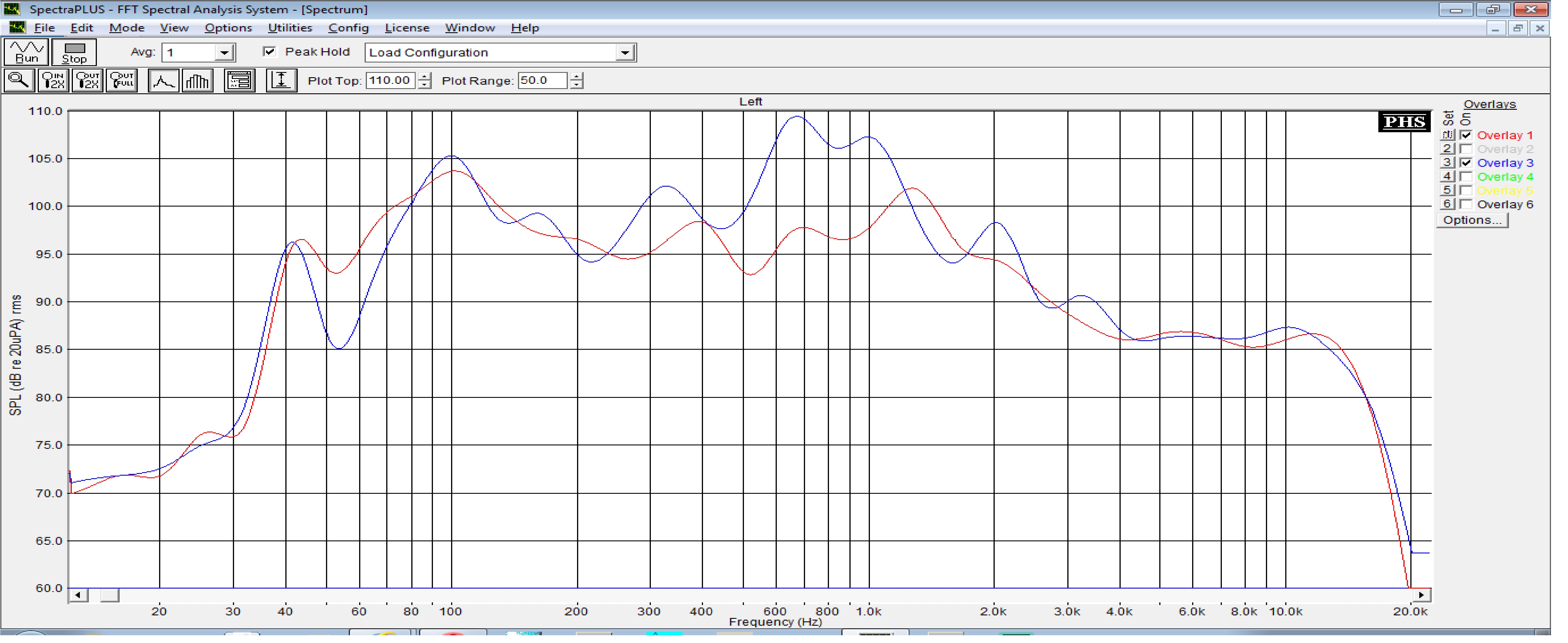
Task: Enable the Overlay 4 checkbox
Action: 1466,177
